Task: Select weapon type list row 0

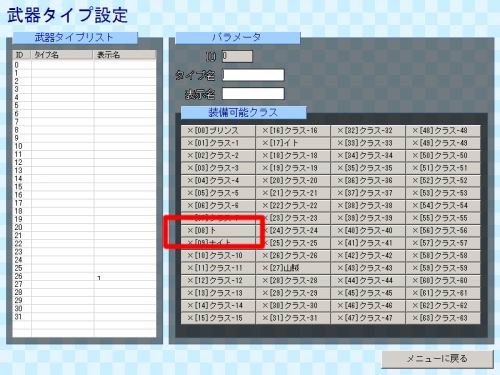Action: (x=84, y=65)
